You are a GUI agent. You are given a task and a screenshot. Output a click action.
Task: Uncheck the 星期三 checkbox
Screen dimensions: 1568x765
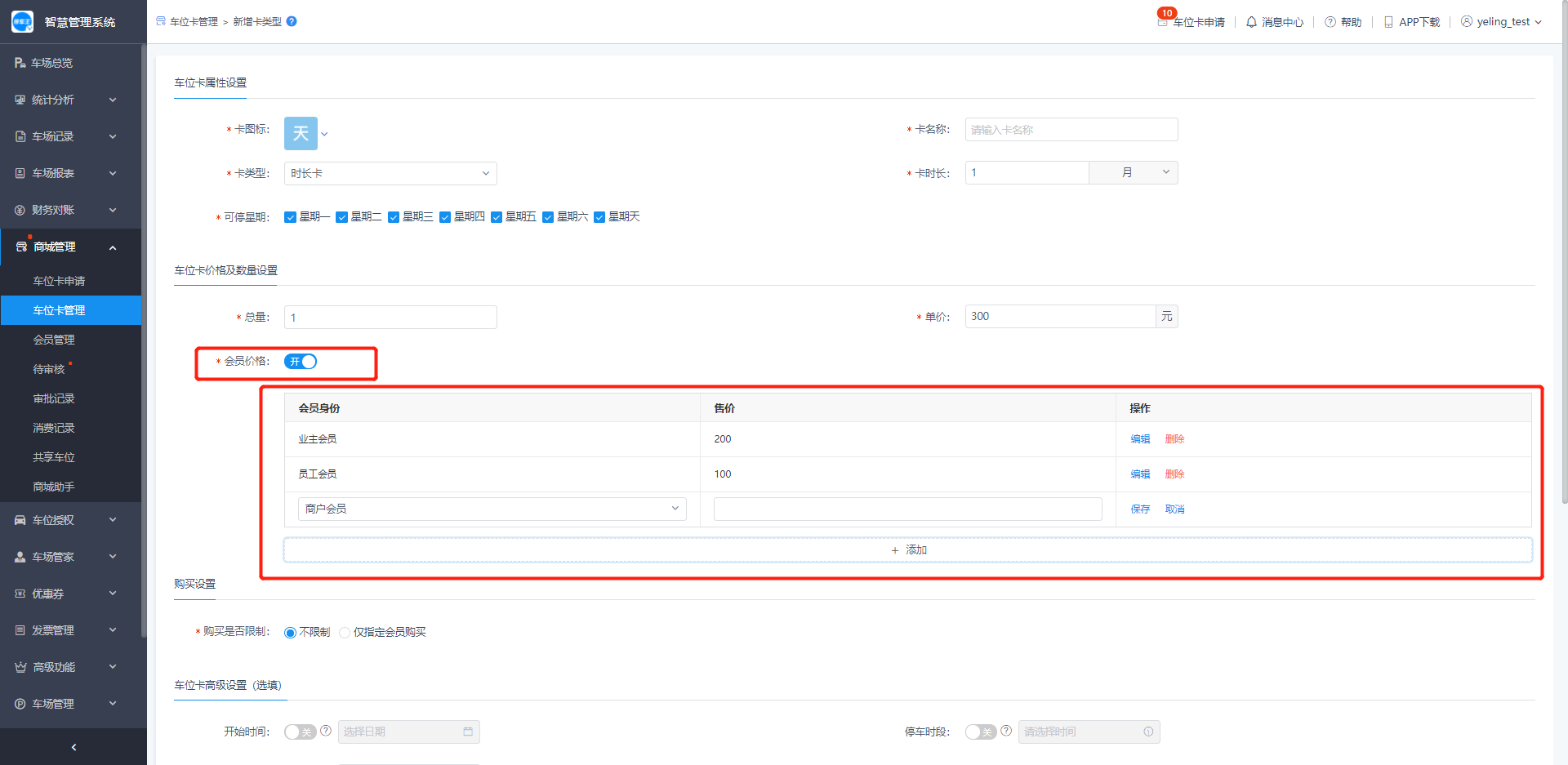(394, 217)
